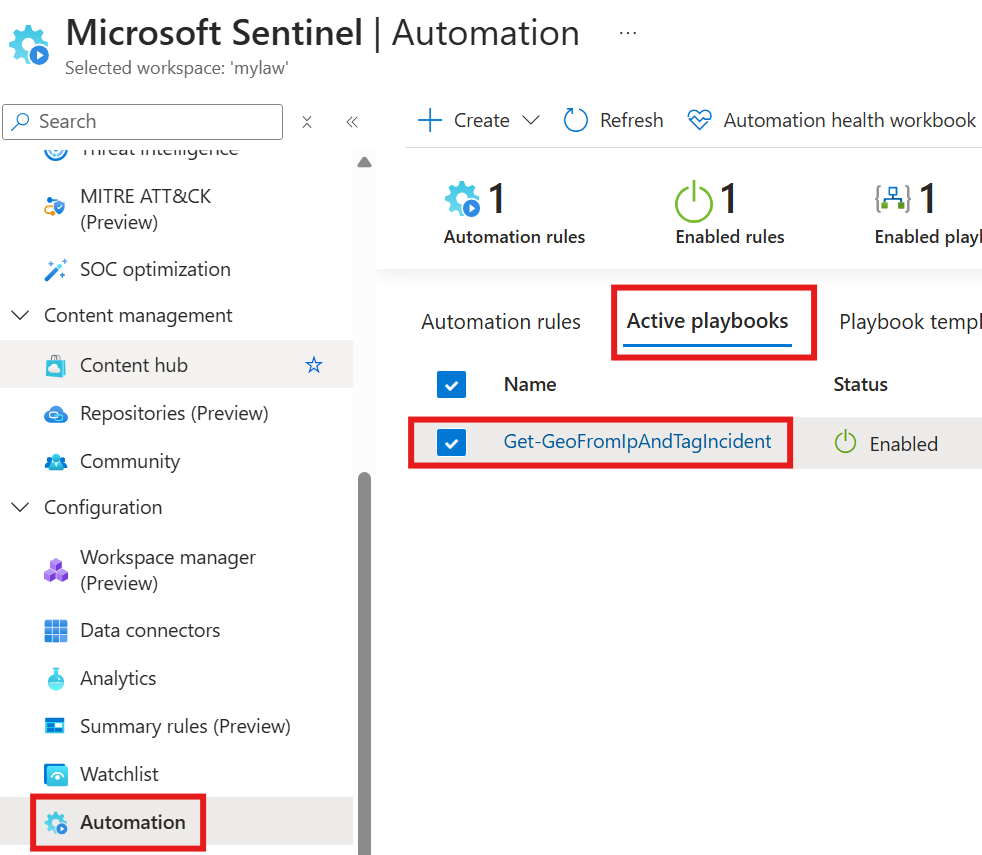Uncheck the Get-GeoFromIpAndTagIncident row checkbox
The height and width of the screenshot is (855, 982).
pos(452,442)
